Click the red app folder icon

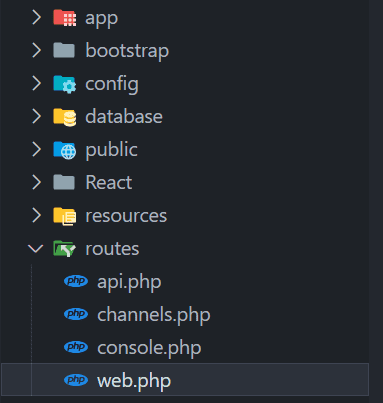click(x=65, y=18)
